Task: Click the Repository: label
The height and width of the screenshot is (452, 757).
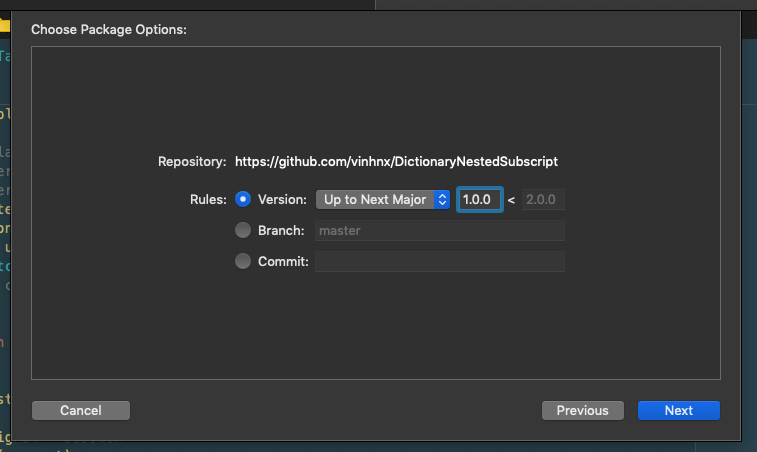Action: pyautogui.click(x=192, y=161)
